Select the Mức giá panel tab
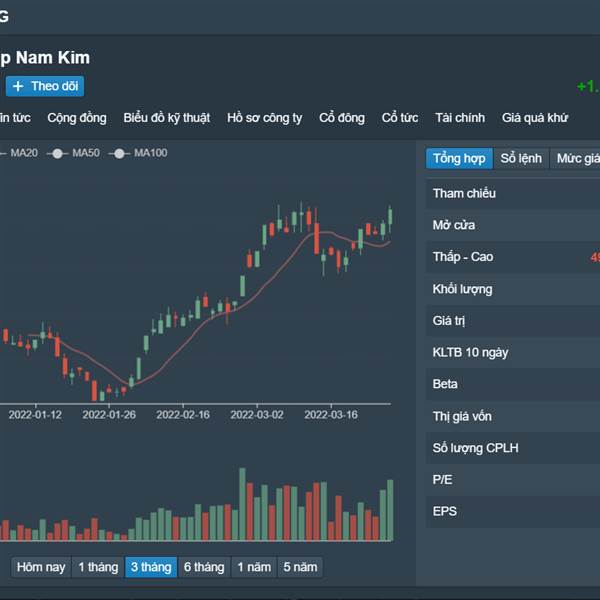The height and width of the screenshot is (600, 600). click(x=575, y=158)
